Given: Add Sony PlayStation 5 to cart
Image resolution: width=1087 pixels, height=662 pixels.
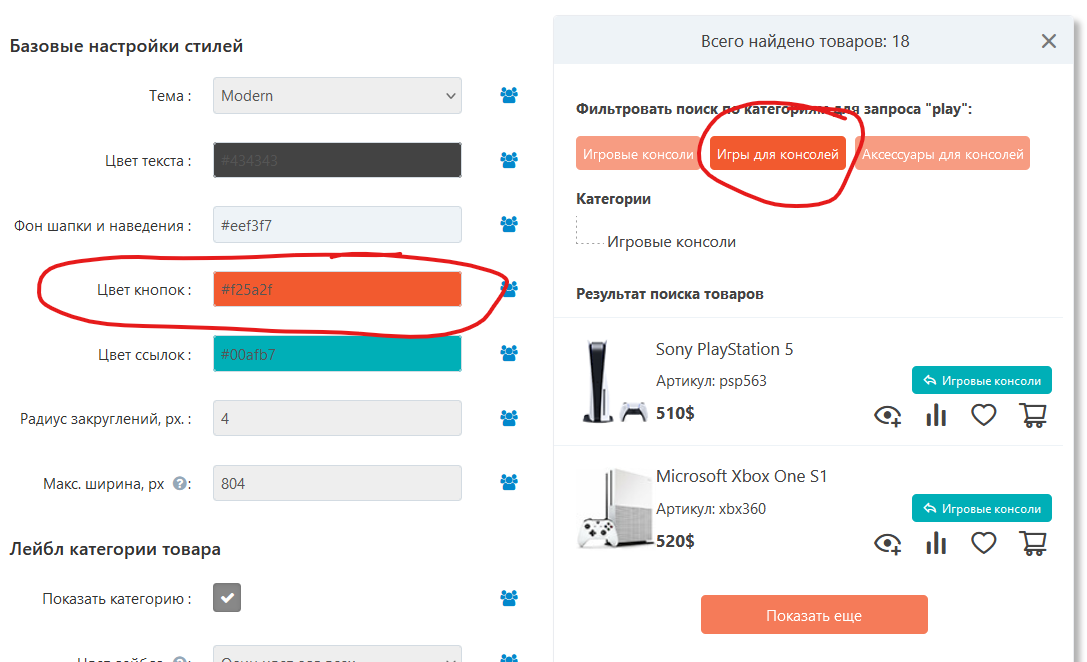Looking at the screenshot, I should 1033,415.
